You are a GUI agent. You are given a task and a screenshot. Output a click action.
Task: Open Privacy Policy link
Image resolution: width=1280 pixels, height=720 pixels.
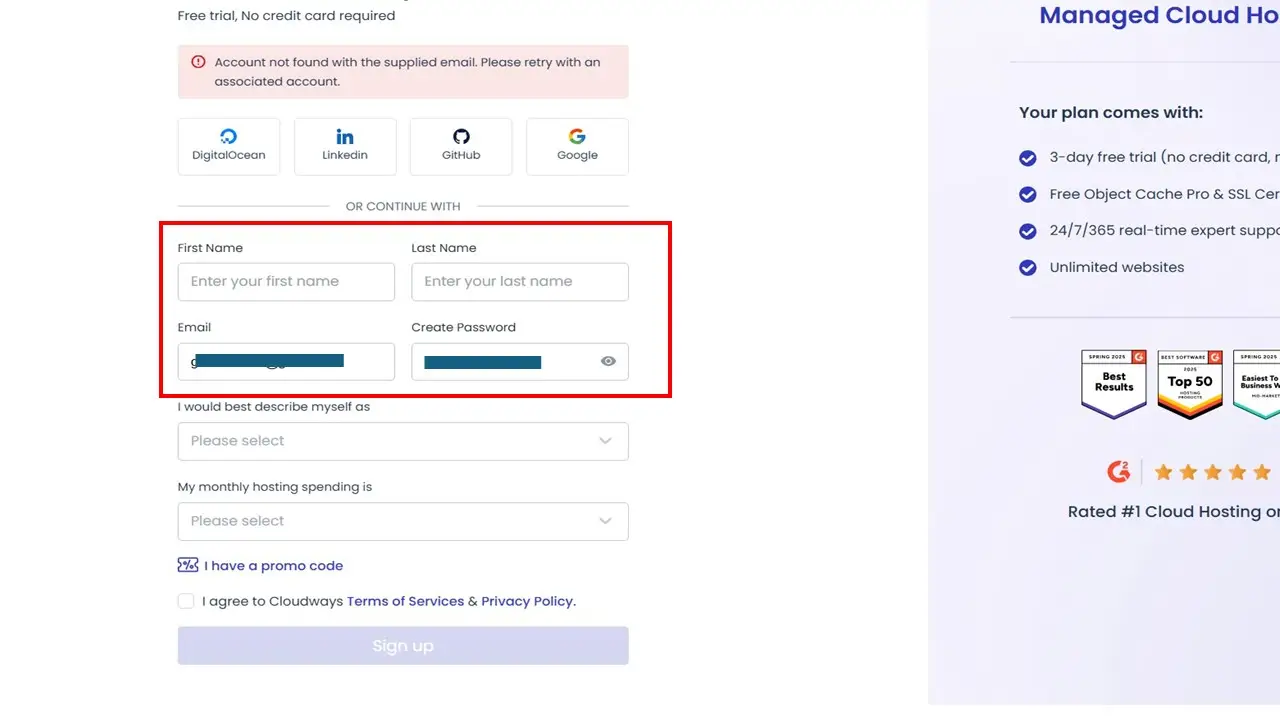pyautogui.click(x=528, y=601)
